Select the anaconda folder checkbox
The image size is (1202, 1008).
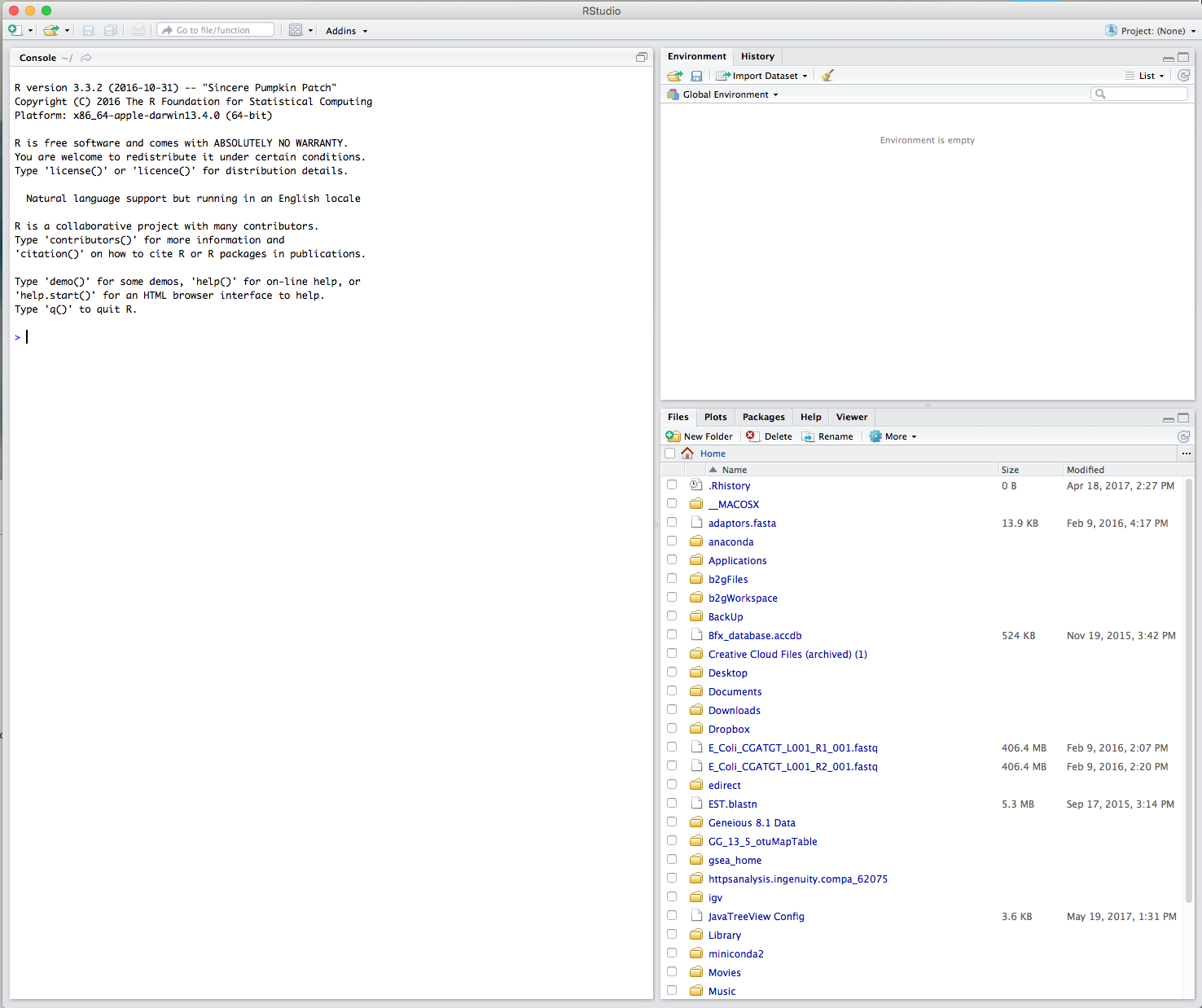click(672, 541)
